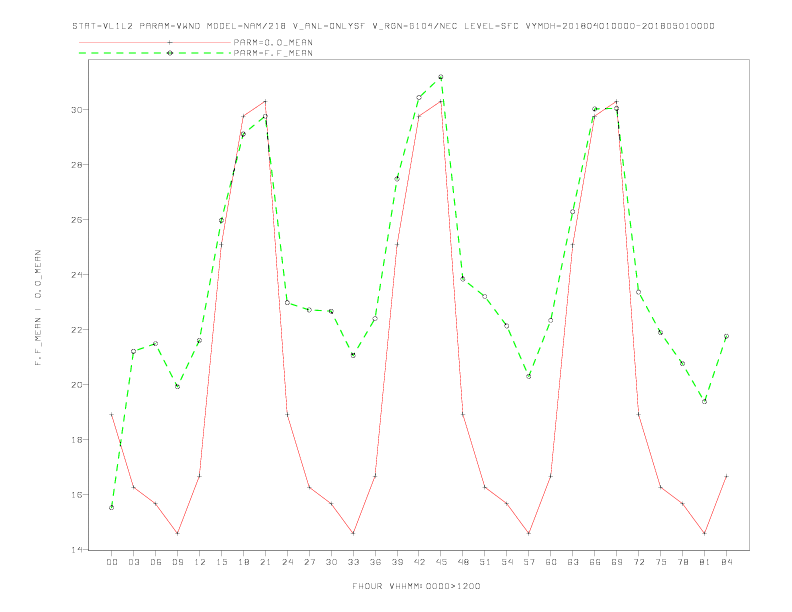Viewport: 792px width, 612px height.
Task: Click y-axis tick label 16
Action: click(x=79, y=494)
